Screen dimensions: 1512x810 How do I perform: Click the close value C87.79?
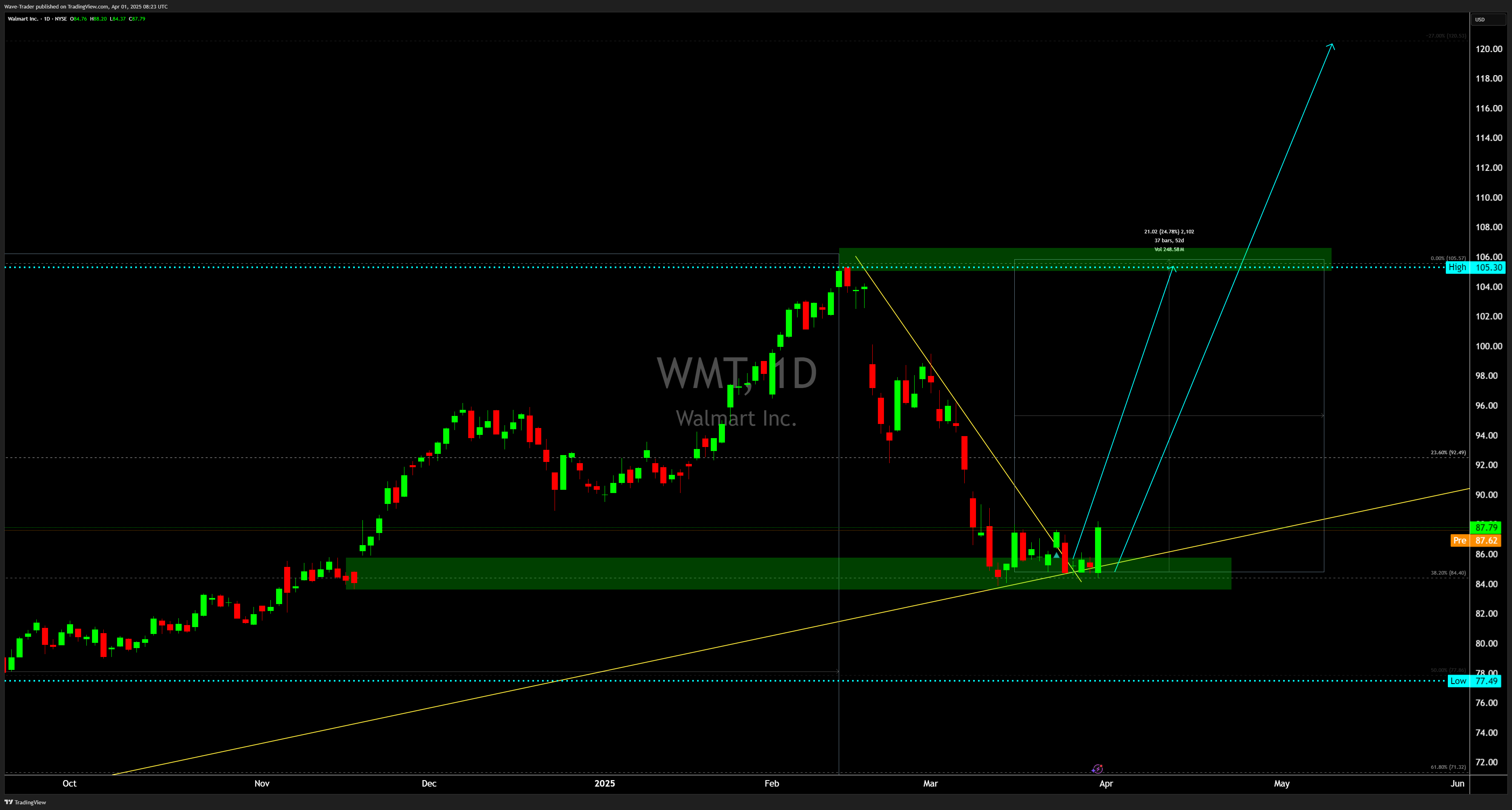click(x=137, y=19)
